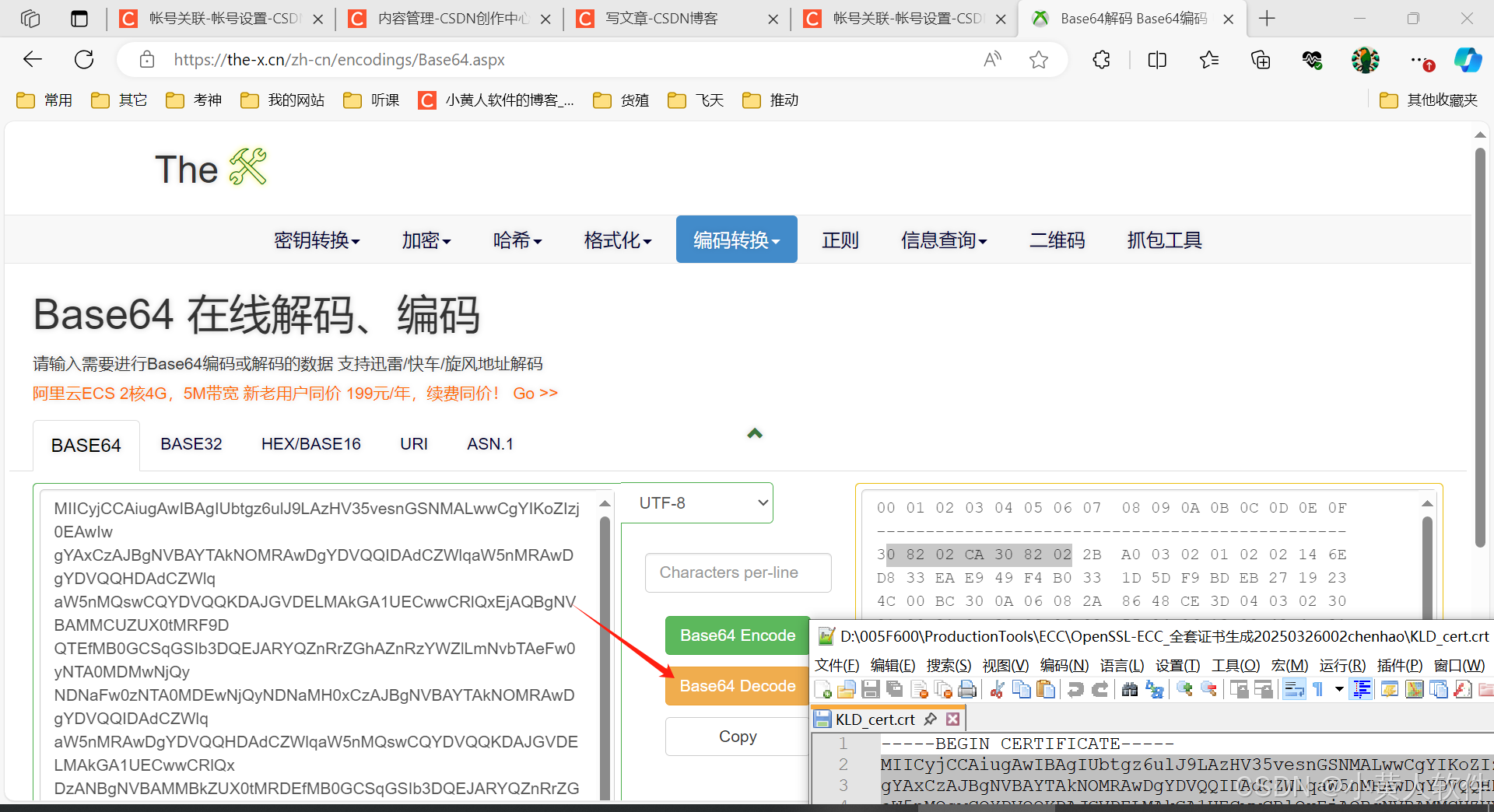Collapse section with green up chevron
1494x812 pixels.
coord(755,433)
